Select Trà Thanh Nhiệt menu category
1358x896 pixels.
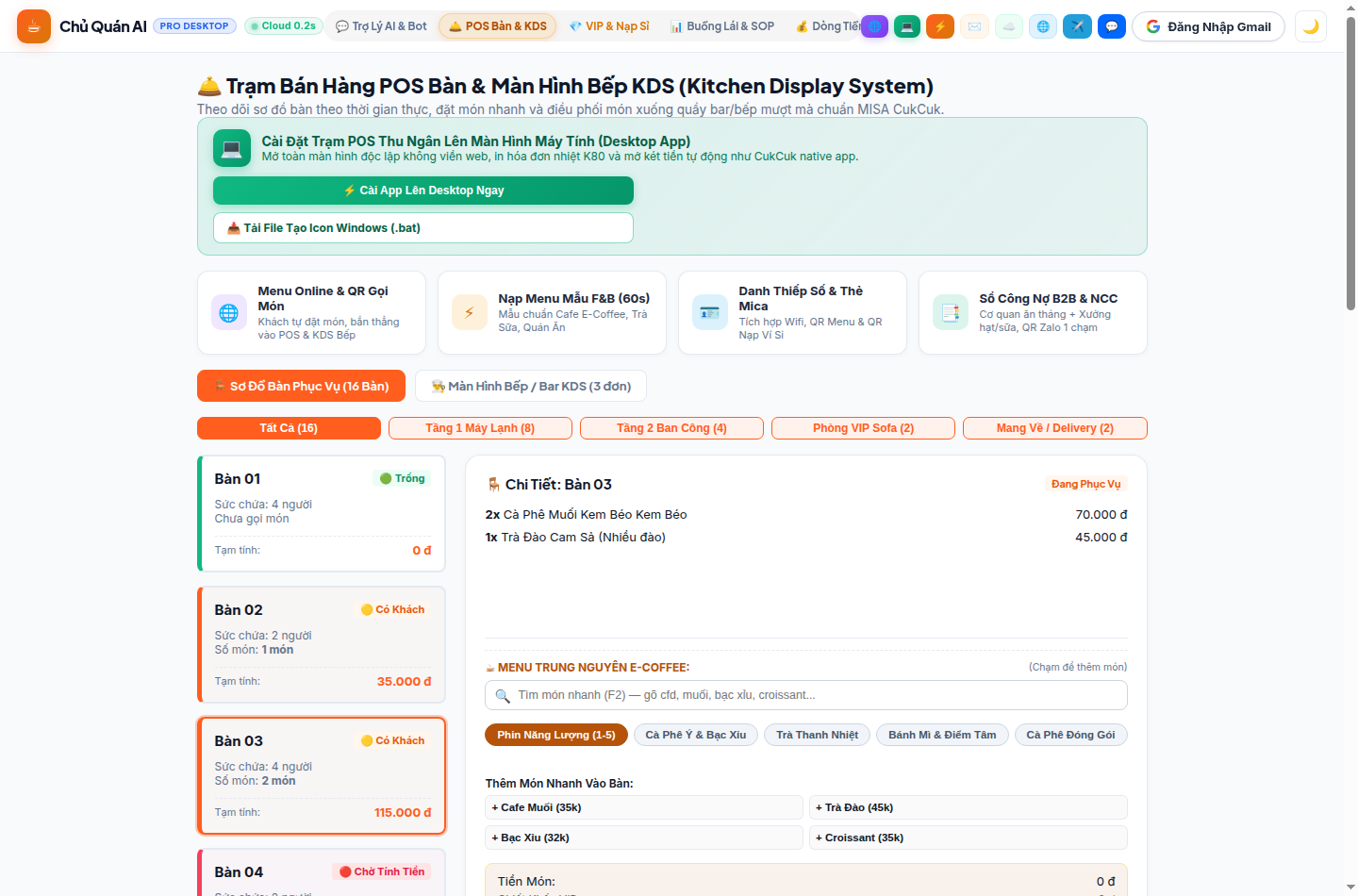[x=818, y=735]
